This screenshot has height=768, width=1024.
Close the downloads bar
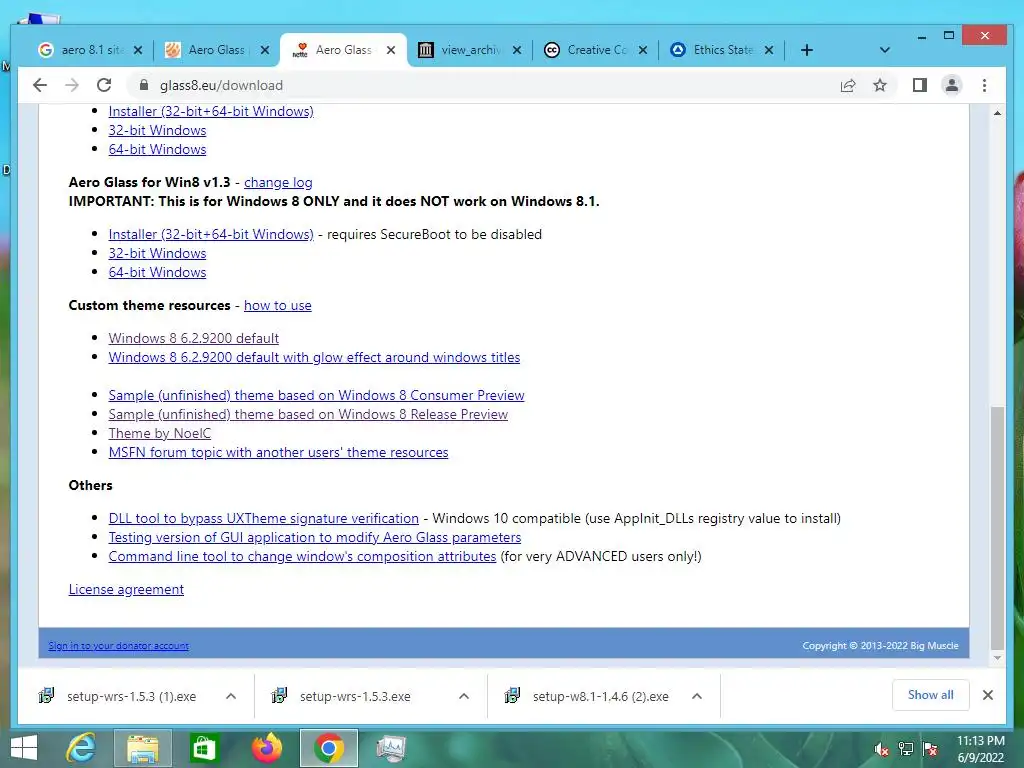coord(987,695)
